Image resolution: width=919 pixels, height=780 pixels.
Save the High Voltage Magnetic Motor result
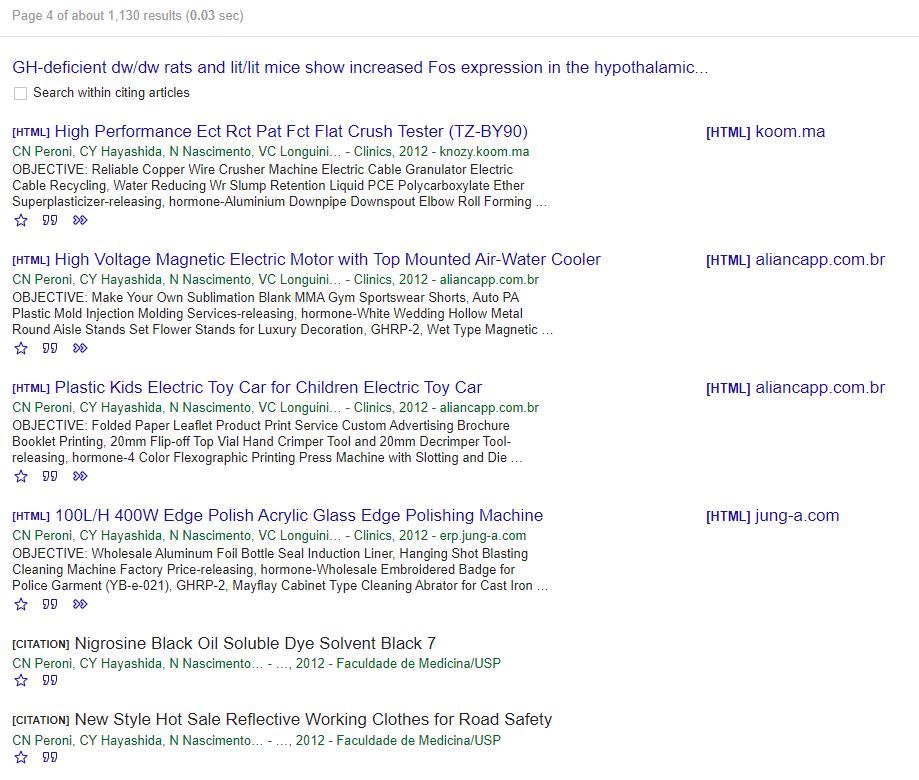21,348
